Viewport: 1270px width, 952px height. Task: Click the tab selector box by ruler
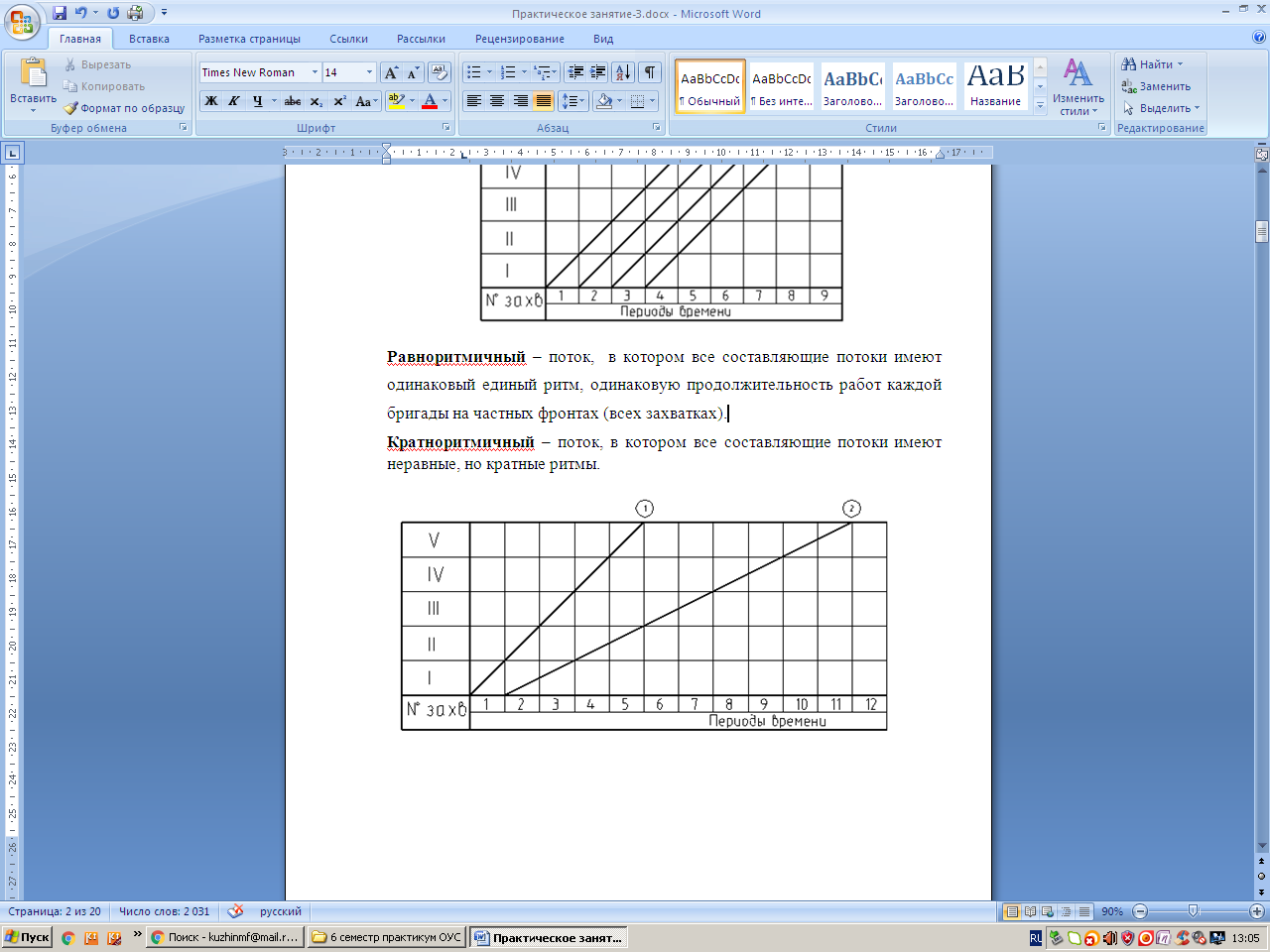(x=12, y=153)
